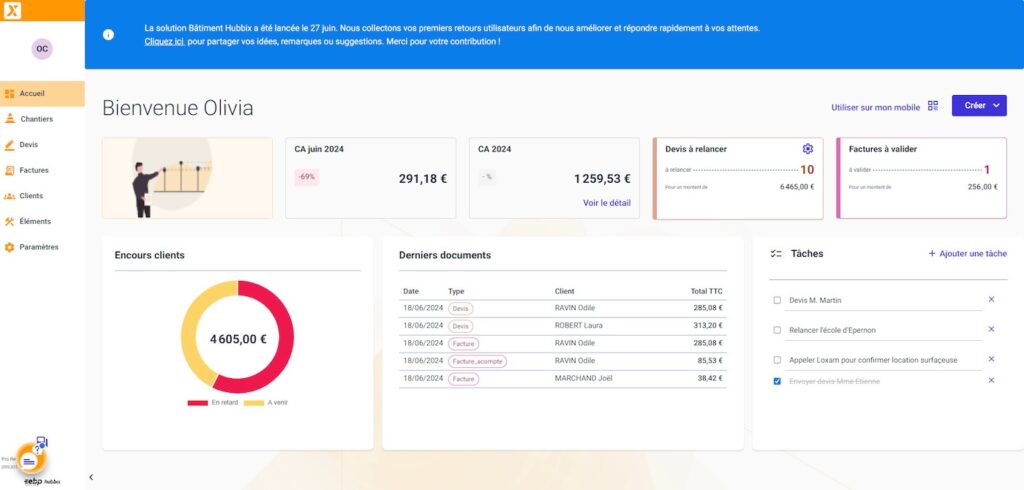This screenshot has width=1024, height=490.
Task: Check the Devis M. Martin task
Action: [x=777, y=300]
